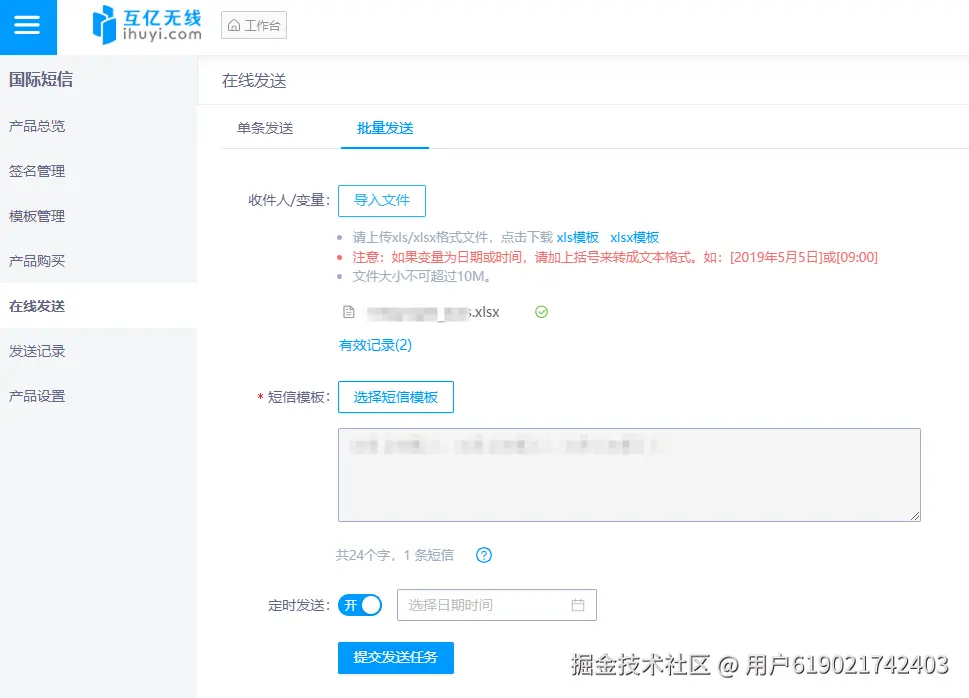The image size is (969, 698).
Task: Click the ihuyi.com logo
Action: click(x=147, y=25)
